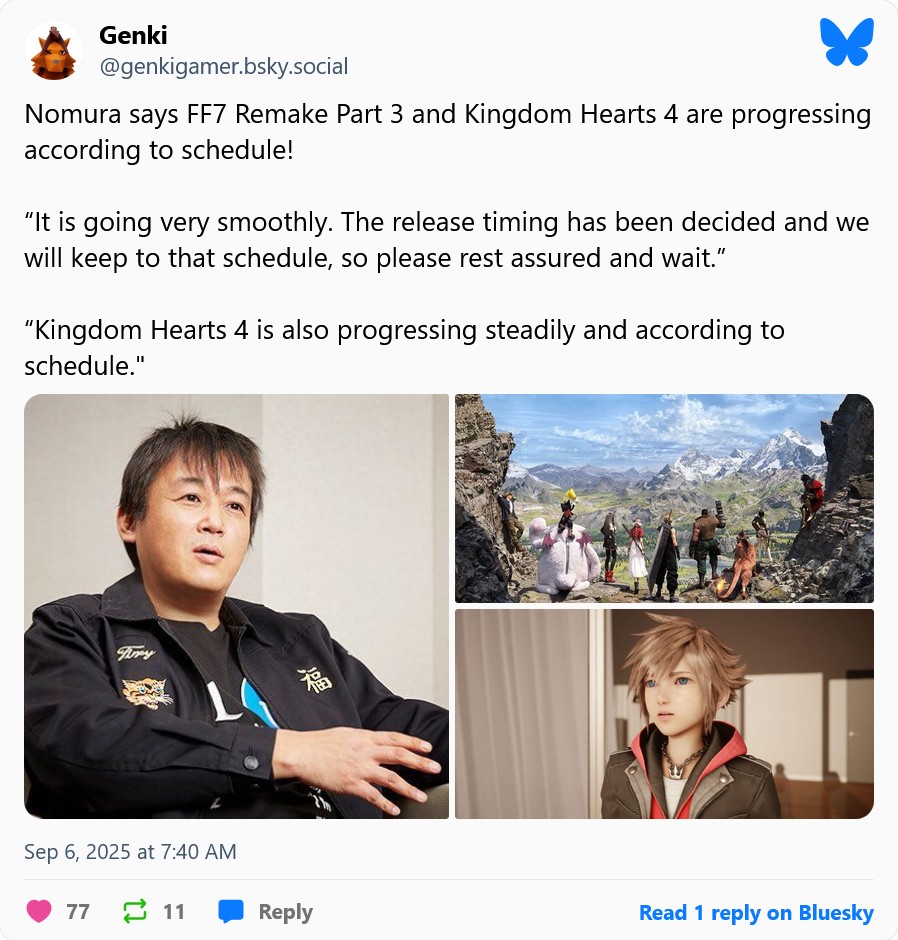This screenshot has width=898, height=940.
Task: Open the repost count 11
Action: pos(174,912)
